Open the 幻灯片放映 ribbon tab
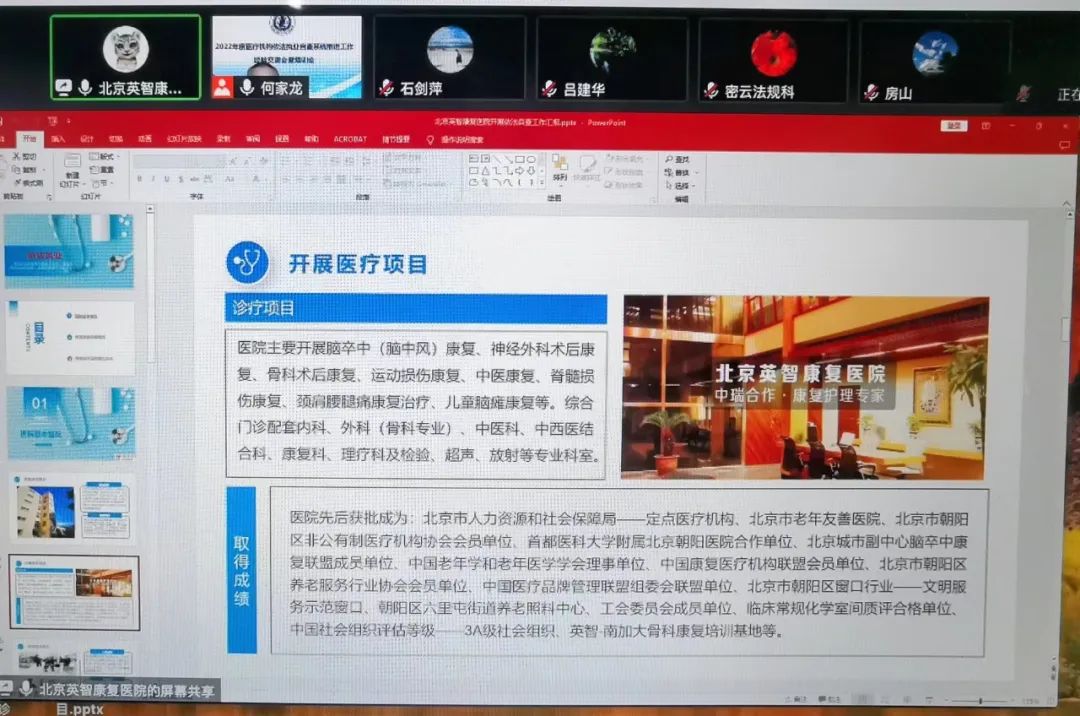Viewport: 1080px width, 716px height. click(x=184, y=139)
